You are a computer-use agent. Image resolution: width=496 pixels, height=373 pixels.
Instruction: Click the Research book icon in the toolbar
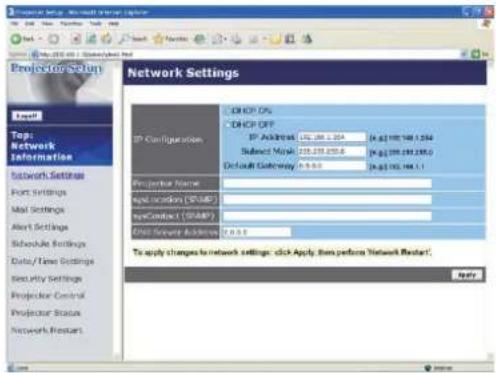(290, 39)
